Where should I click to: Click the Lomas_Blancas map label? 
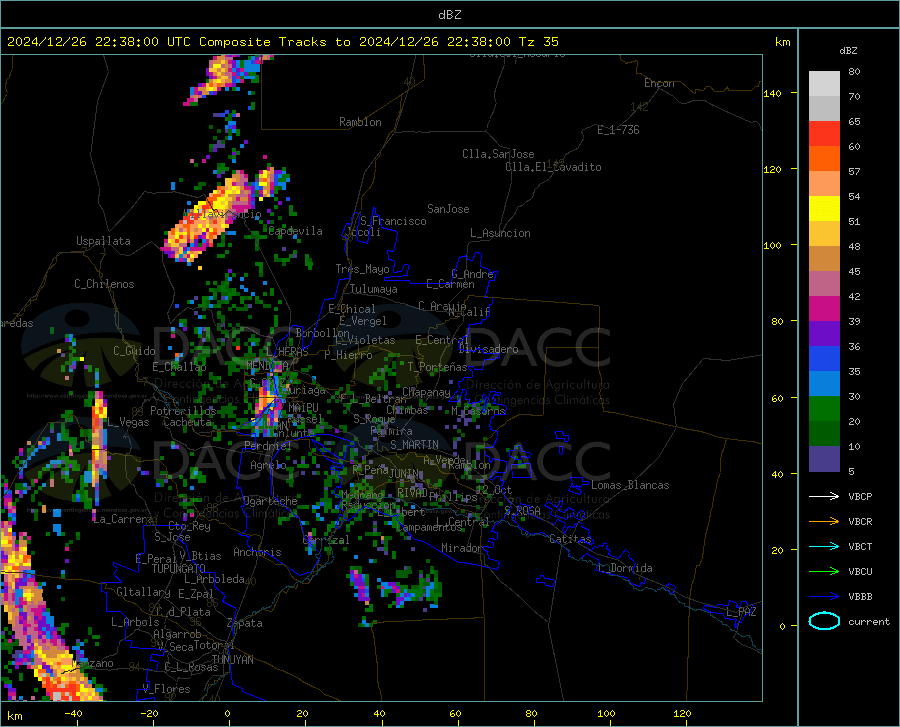[630, 485]
